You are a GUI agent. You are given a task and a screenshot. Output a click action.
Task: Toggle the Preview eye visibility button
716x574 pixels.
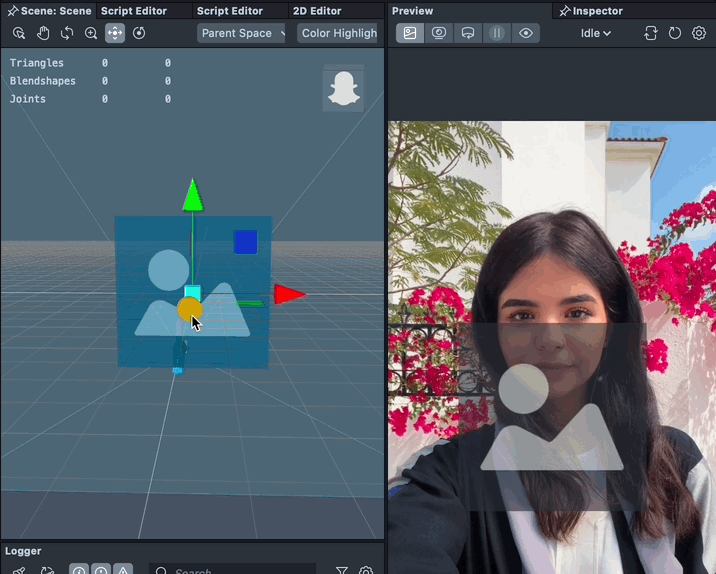[x=526, y=33]
